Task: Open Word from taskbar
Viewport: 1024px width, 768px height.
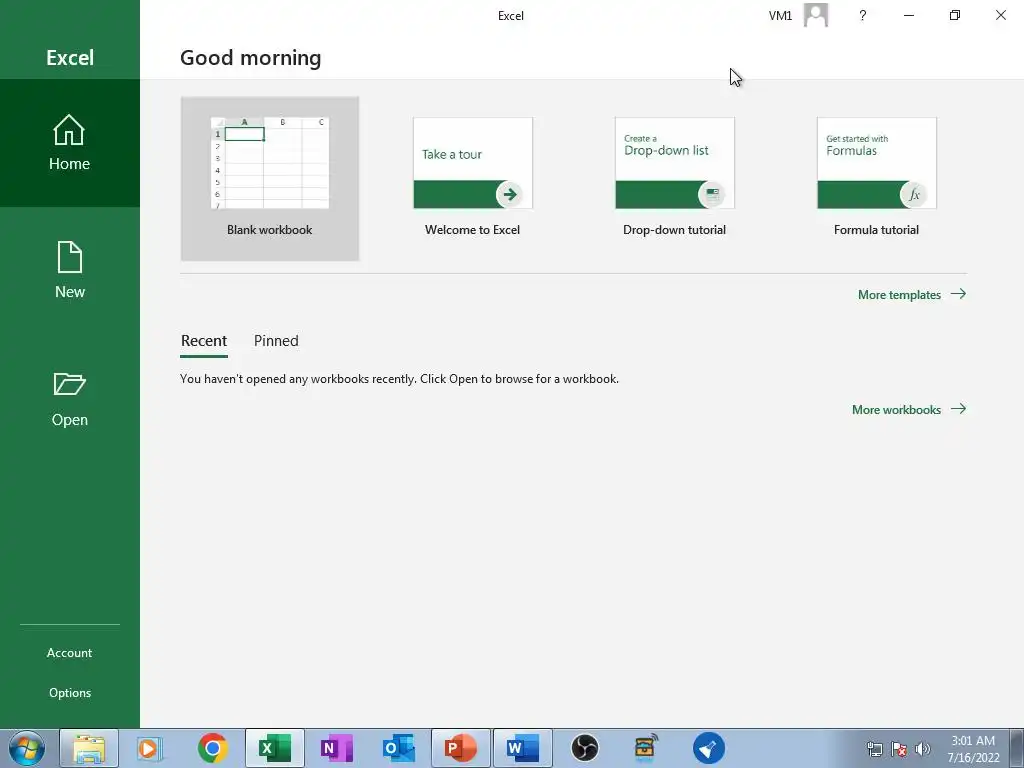Action: pos(522,748)
